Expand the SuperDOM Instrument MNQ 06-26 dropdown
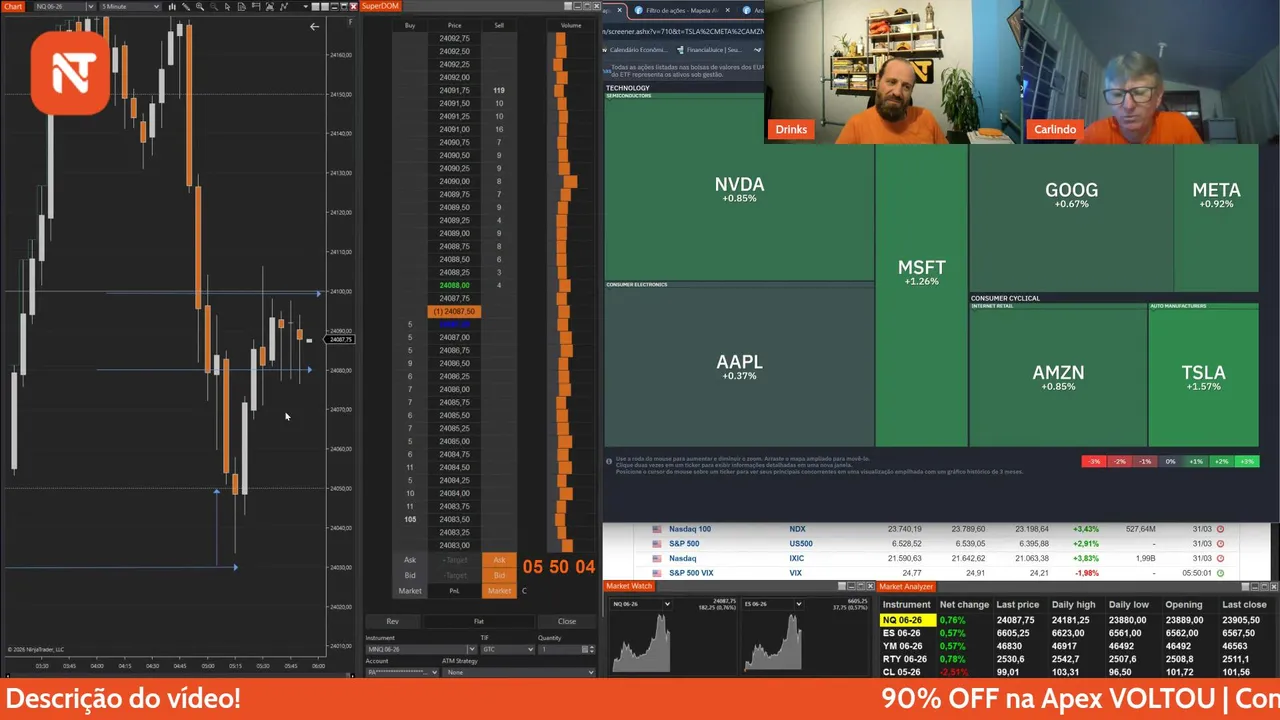 pos(472,649)
